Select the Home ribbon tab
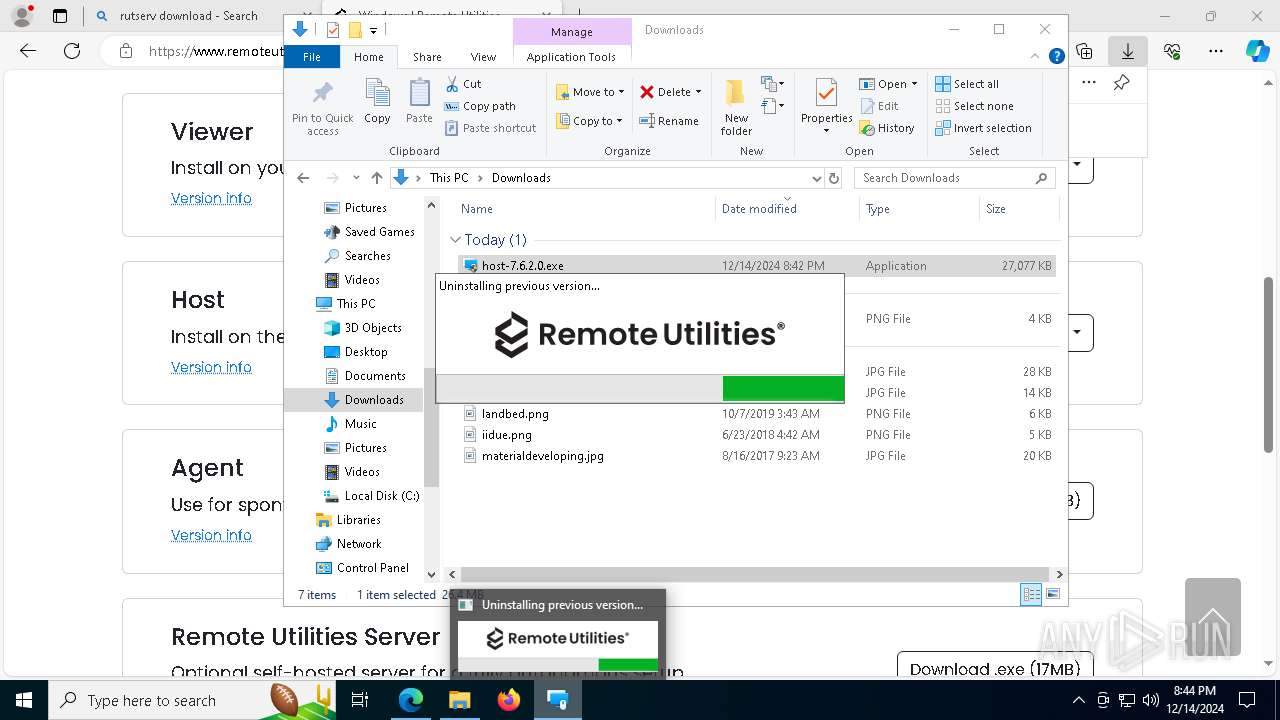 pos(369,57)
